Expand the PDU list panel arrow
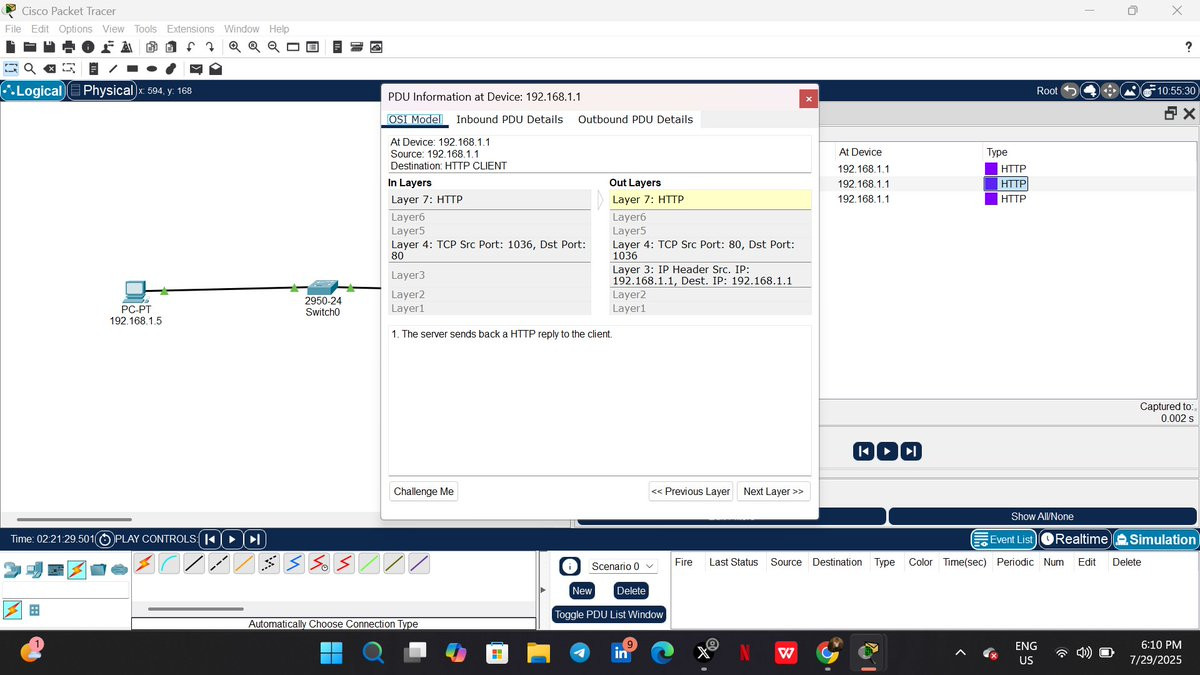Viewport: 1200px width, 675px height. [544, 589]
